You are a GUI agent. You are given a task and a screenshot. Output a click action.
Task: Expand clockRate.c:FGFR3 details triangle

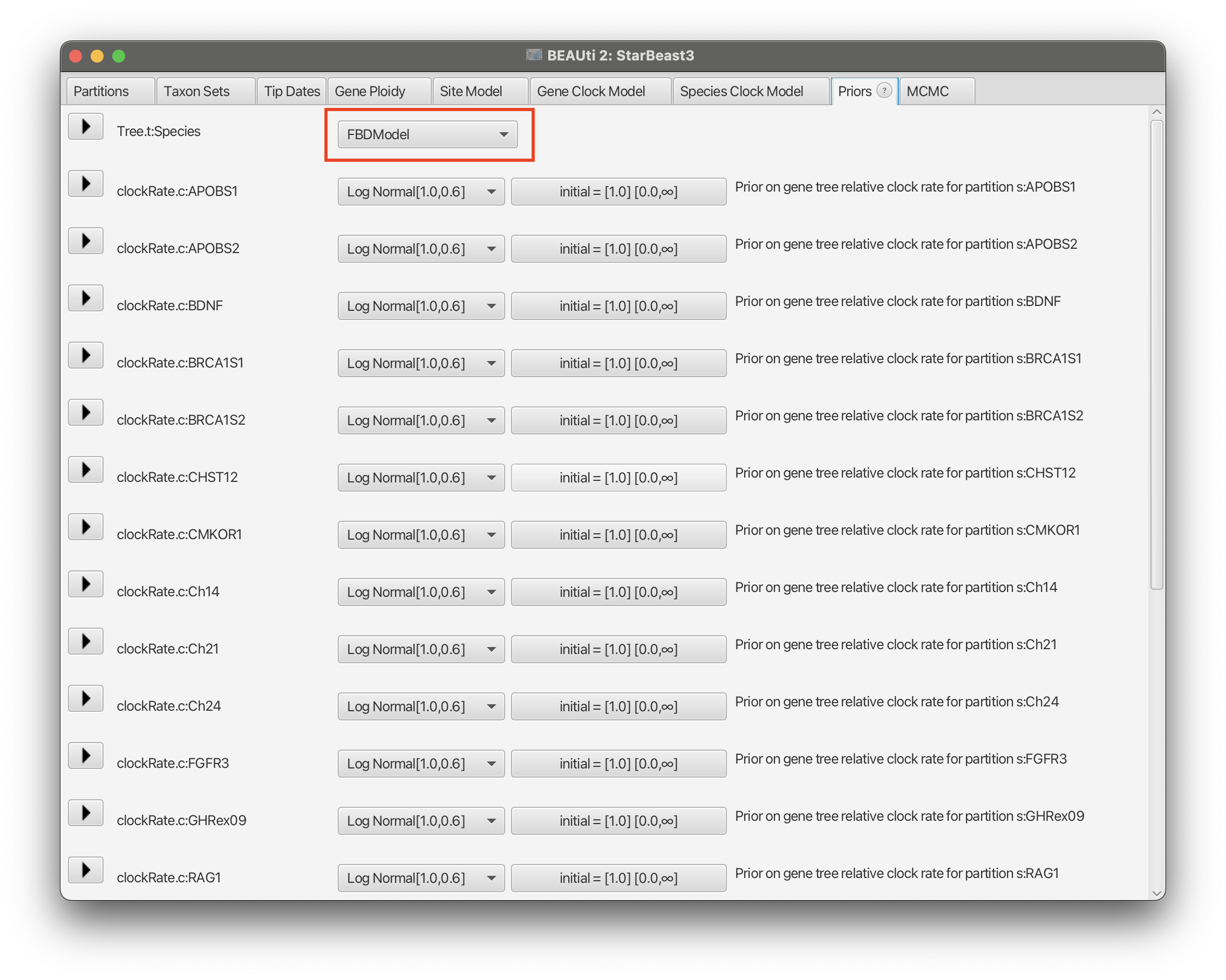(x=85, y=756)
